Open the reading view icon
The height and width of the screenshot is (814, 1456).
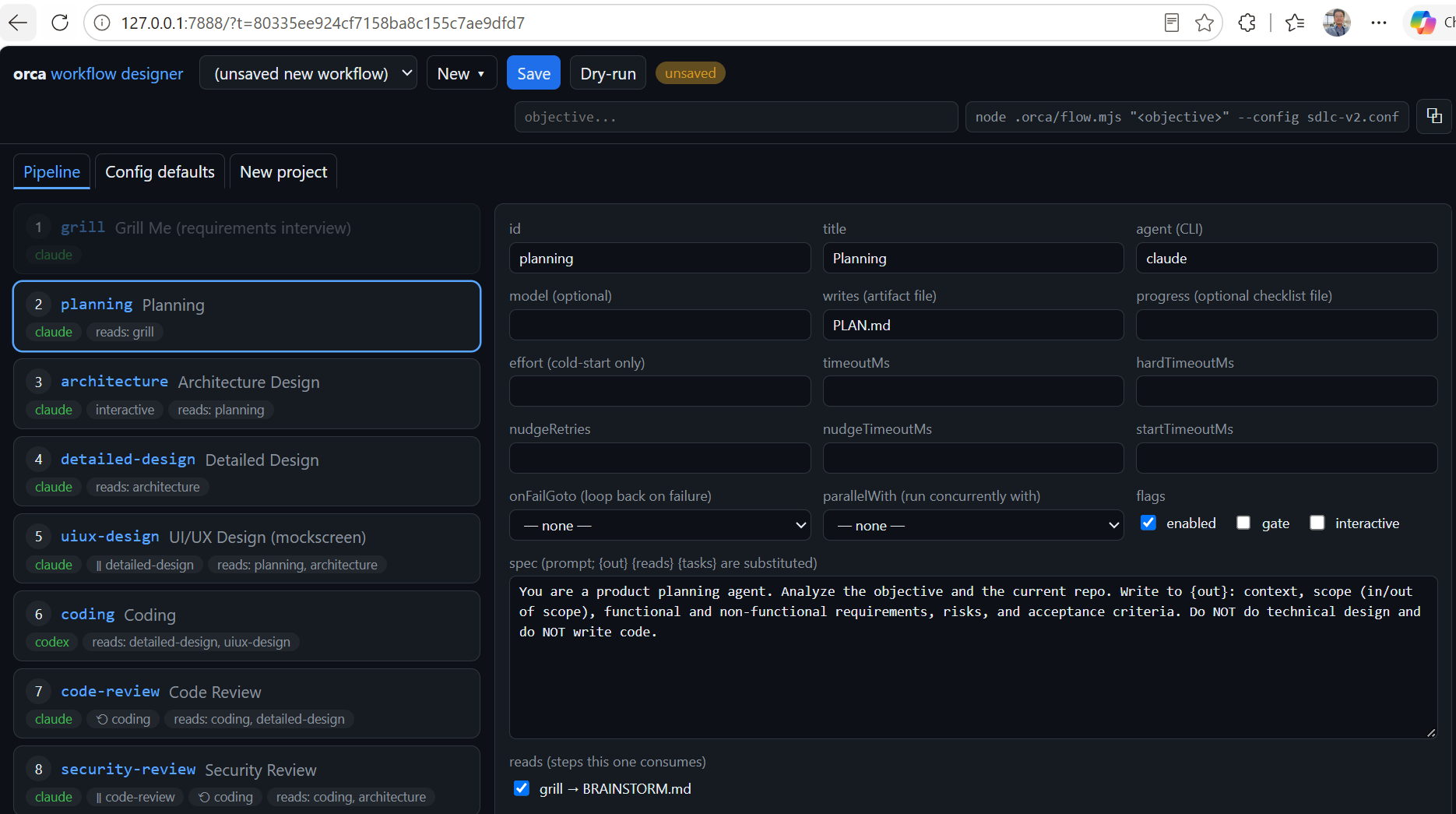click(x=1172, y=23)
